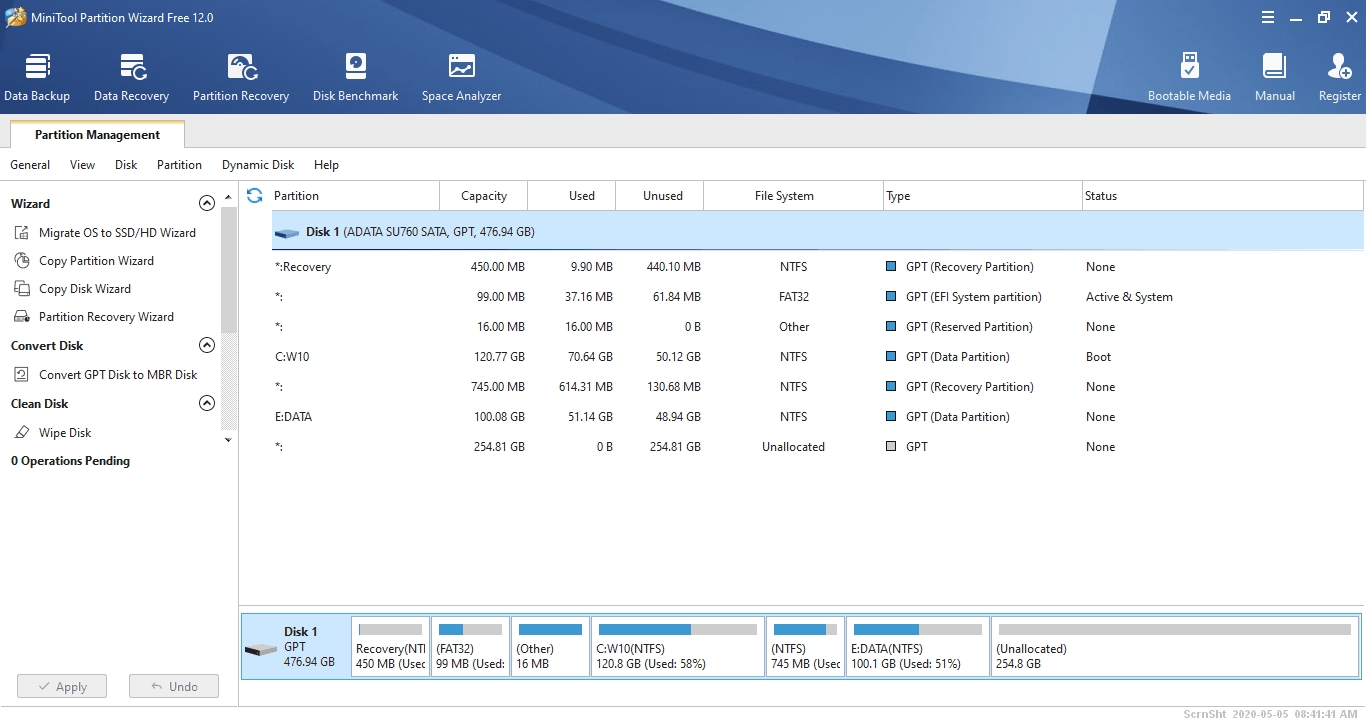Image resolution: width=1366 pixels, height=728 pixels.
Task: Refresh the partition list
Action: click(x=255, y=196)
